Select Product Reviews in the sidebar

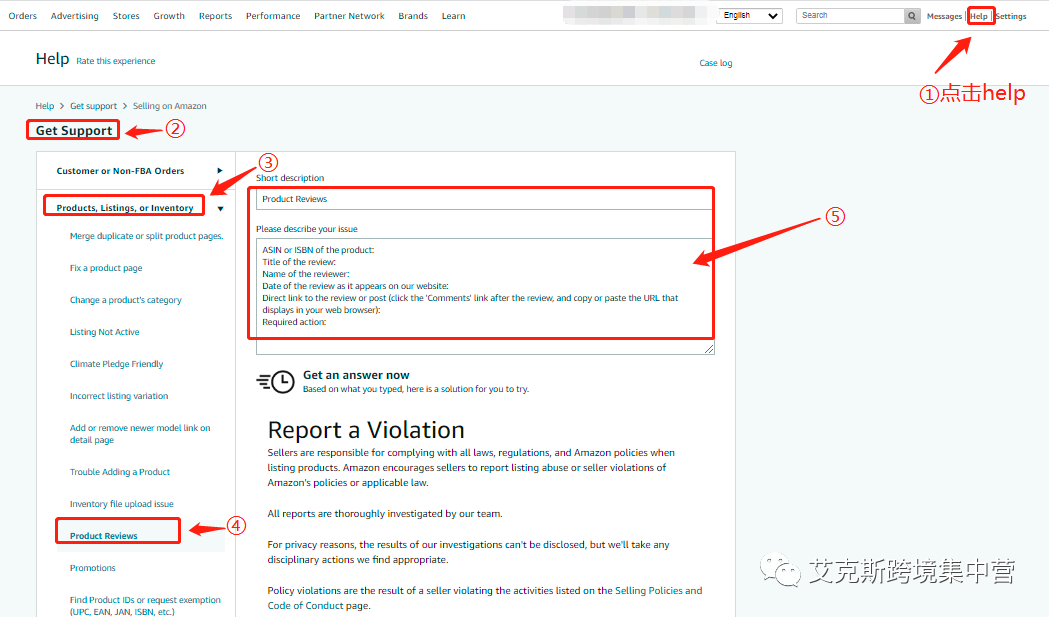(x=104, y=536)
